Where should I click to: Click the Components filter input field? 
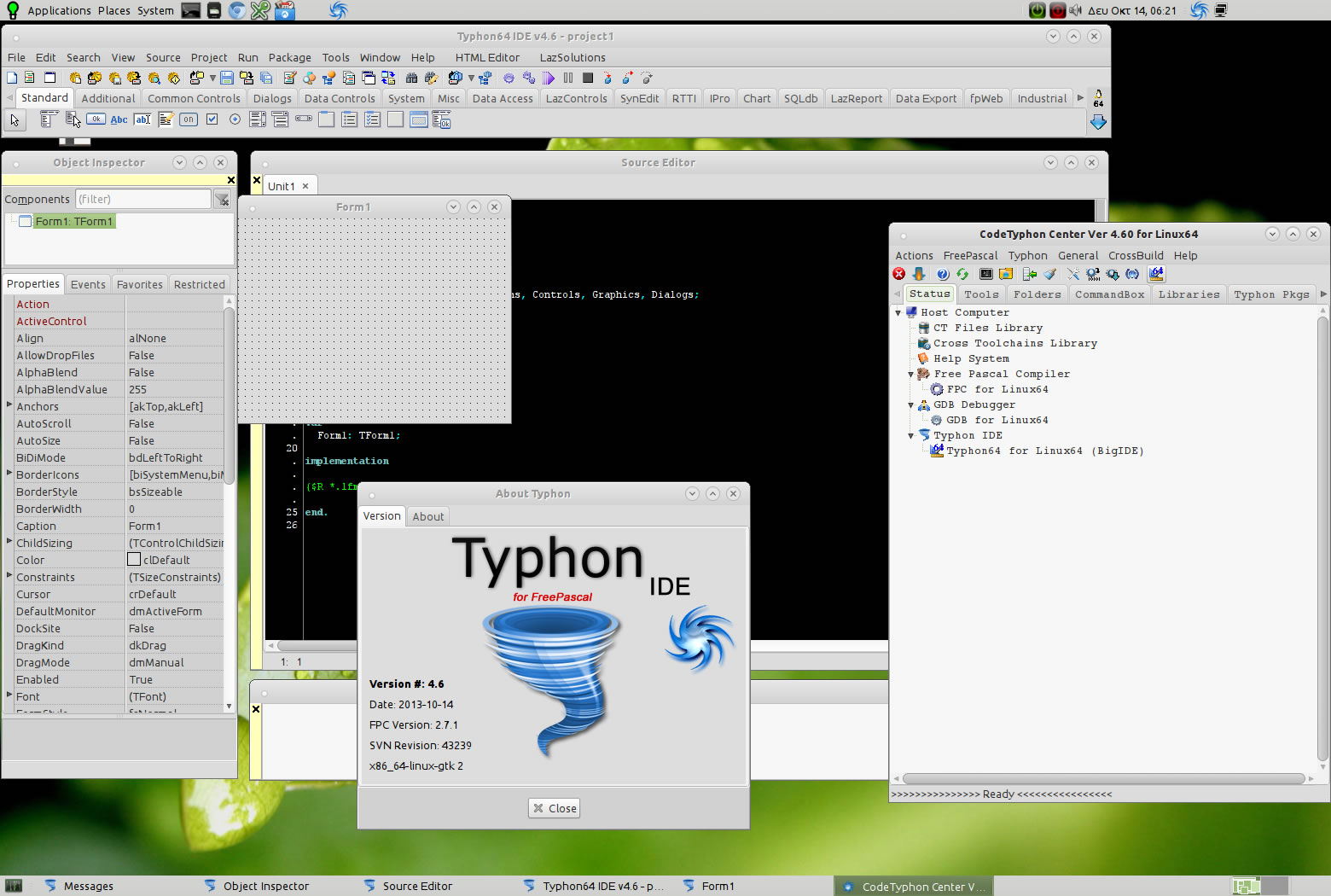click(x=142, y=200)
